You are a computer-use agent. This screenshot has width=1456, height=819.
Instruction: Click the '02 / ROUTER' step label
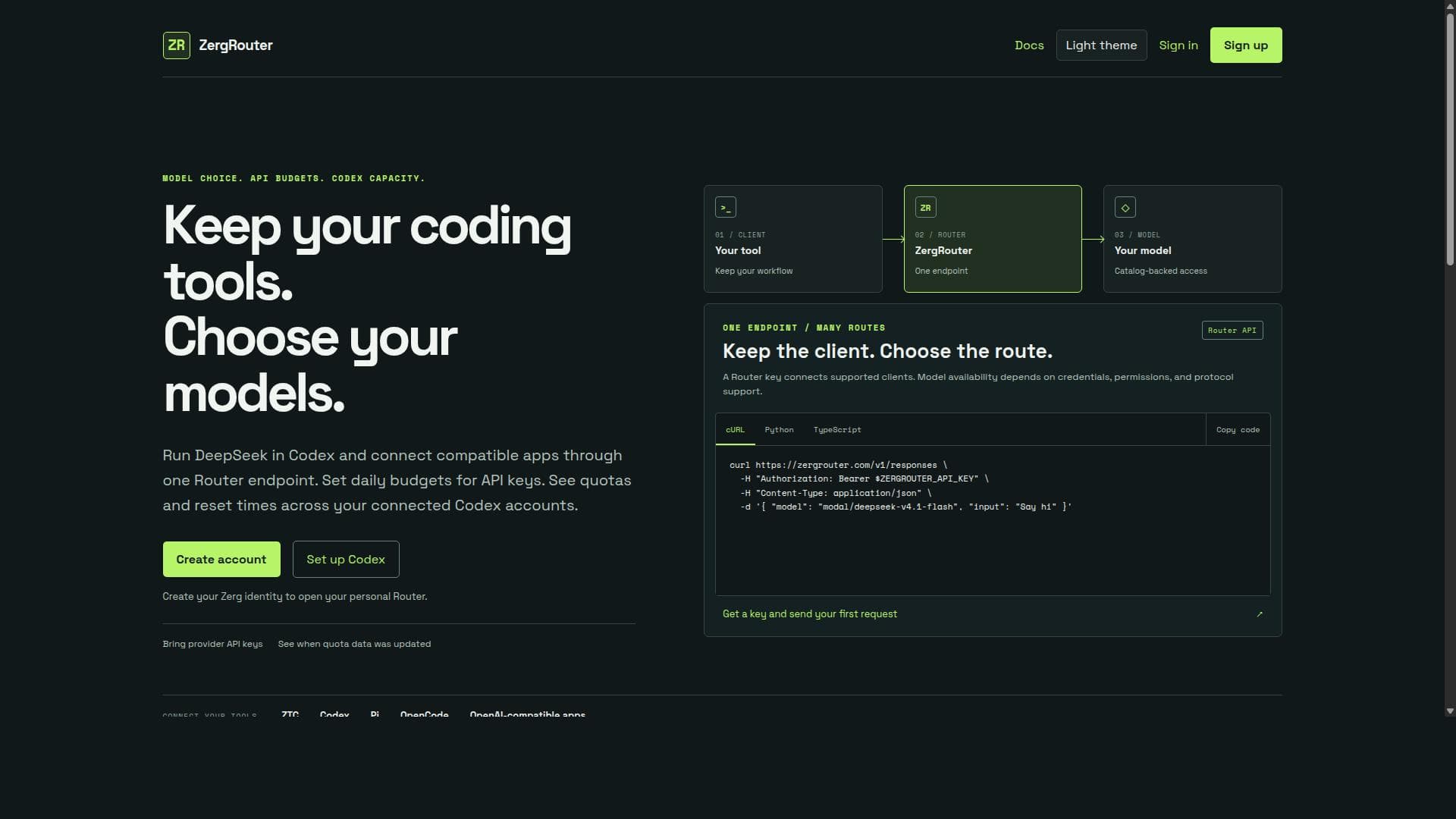pyautogui.click(x=940, y=235)
